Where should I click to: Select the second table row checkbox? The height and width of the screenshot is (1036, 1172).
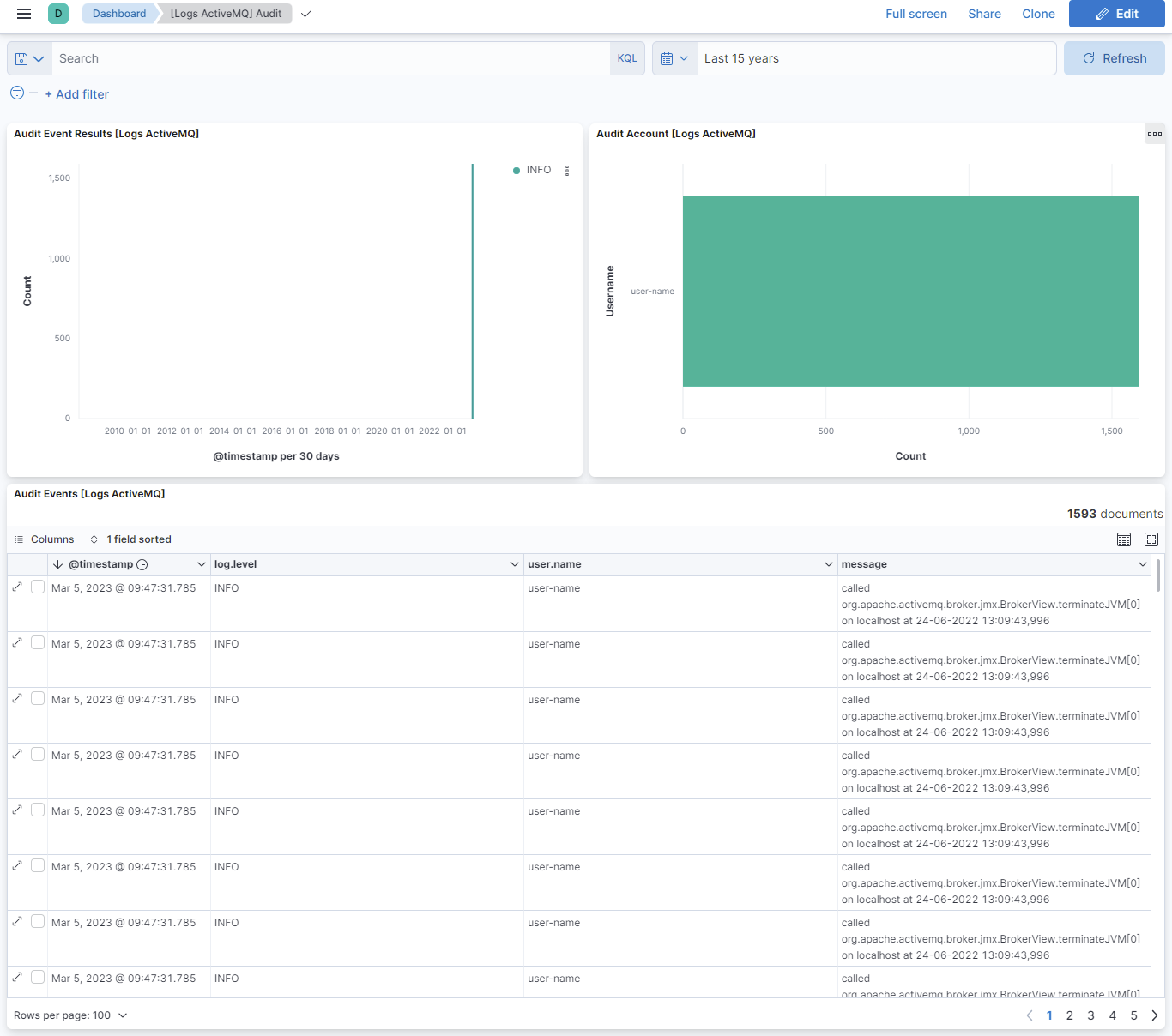pos(38,642)
